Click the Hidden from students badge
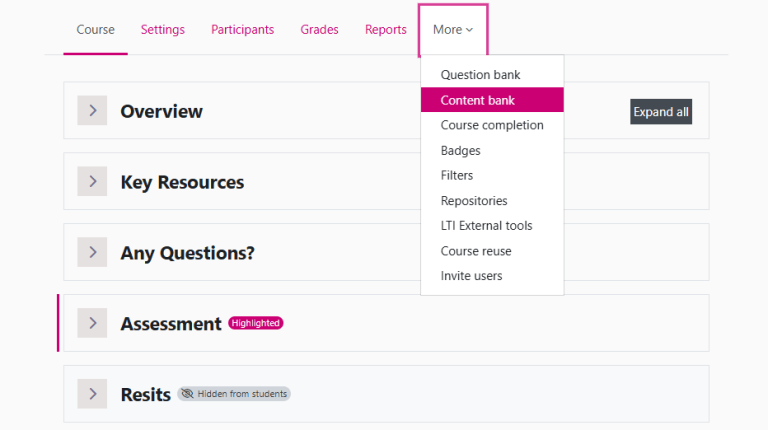This screenshot has height=430, width=768. tap(234, 394)
